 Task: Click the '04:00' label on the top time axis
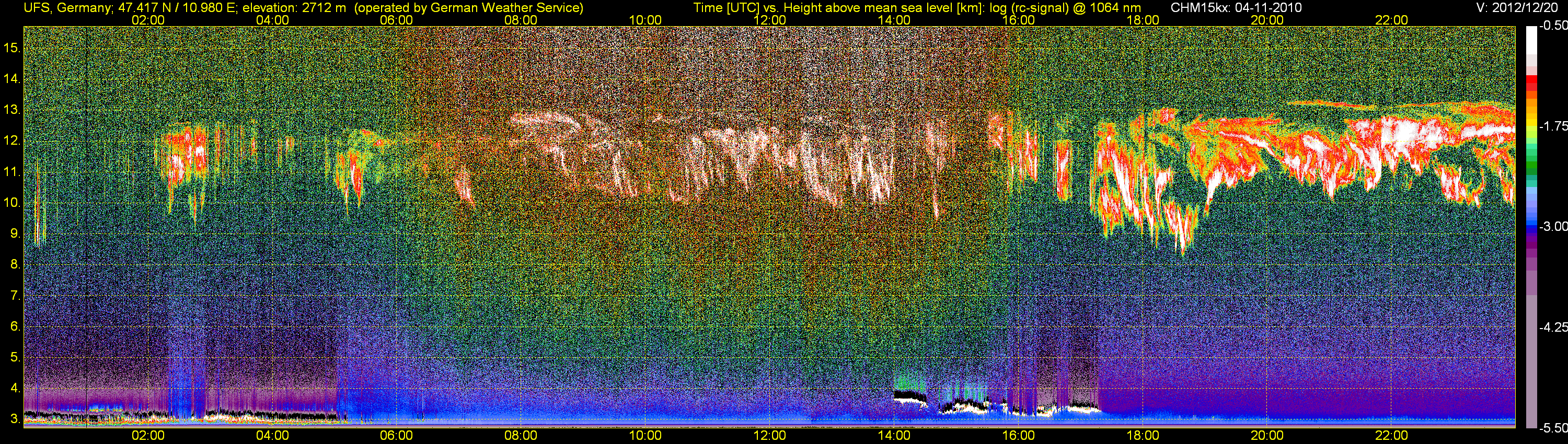[x=272, y=19]
